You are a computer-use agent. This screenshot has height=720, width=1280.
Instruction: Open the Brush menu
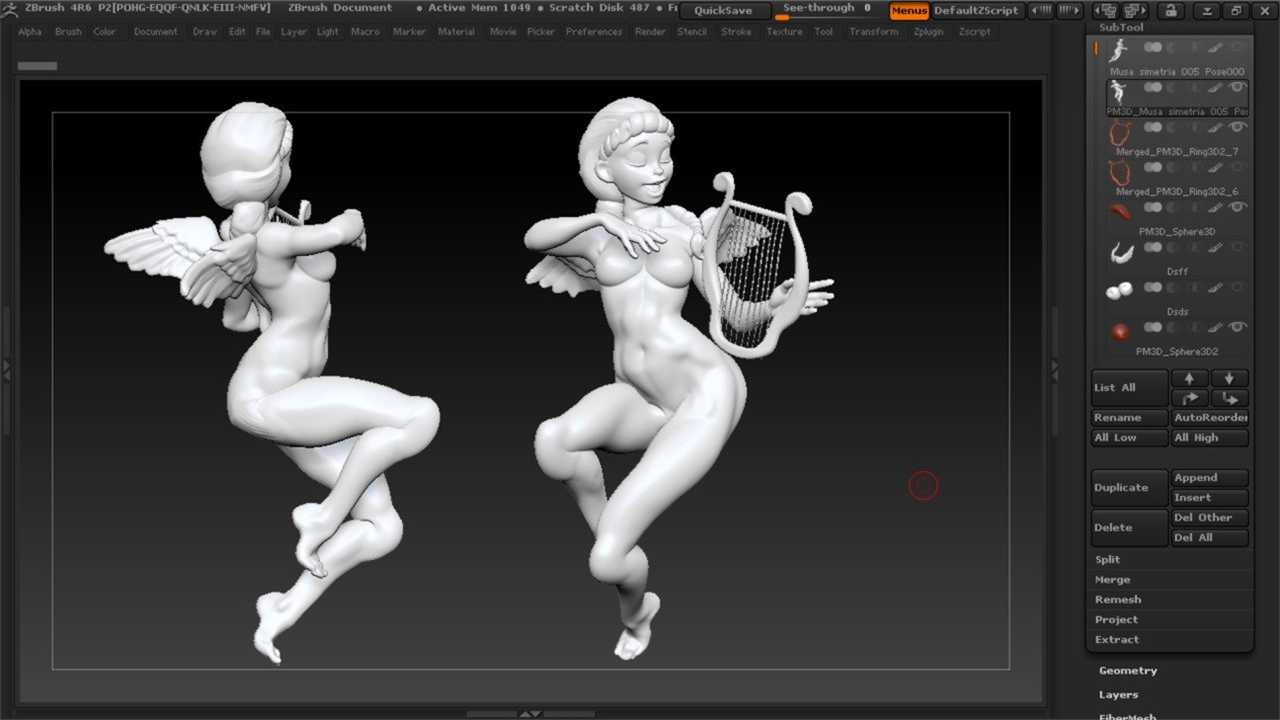click(68, 32)
